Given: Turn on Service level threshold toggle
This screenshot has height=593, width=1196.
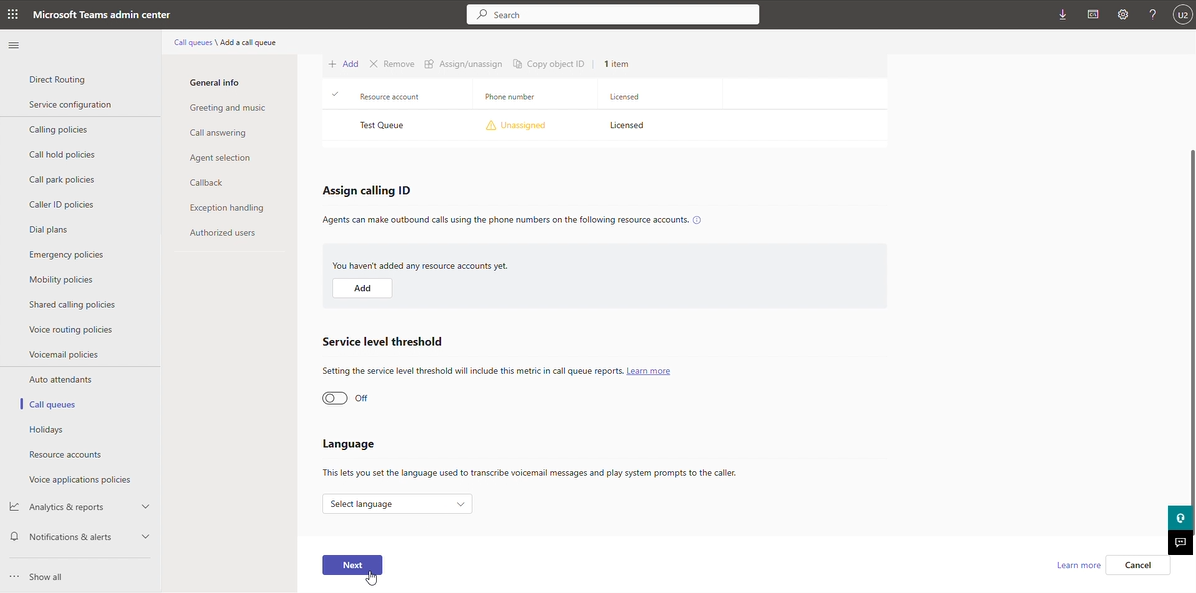Looking at the screenshot, I should point(335,398).
